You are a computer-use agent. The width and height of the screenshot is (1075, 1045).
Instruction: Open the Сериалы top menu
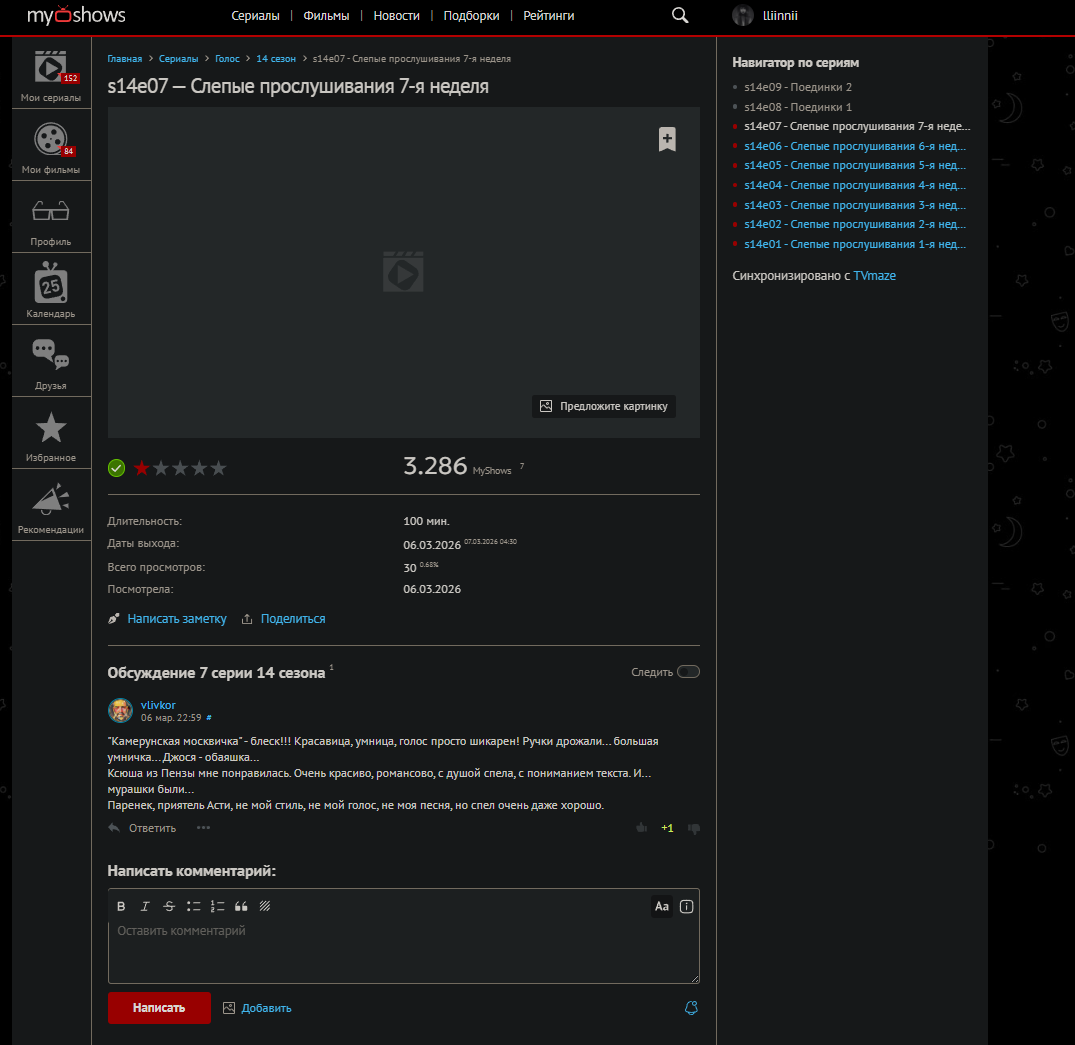(255, 16)
